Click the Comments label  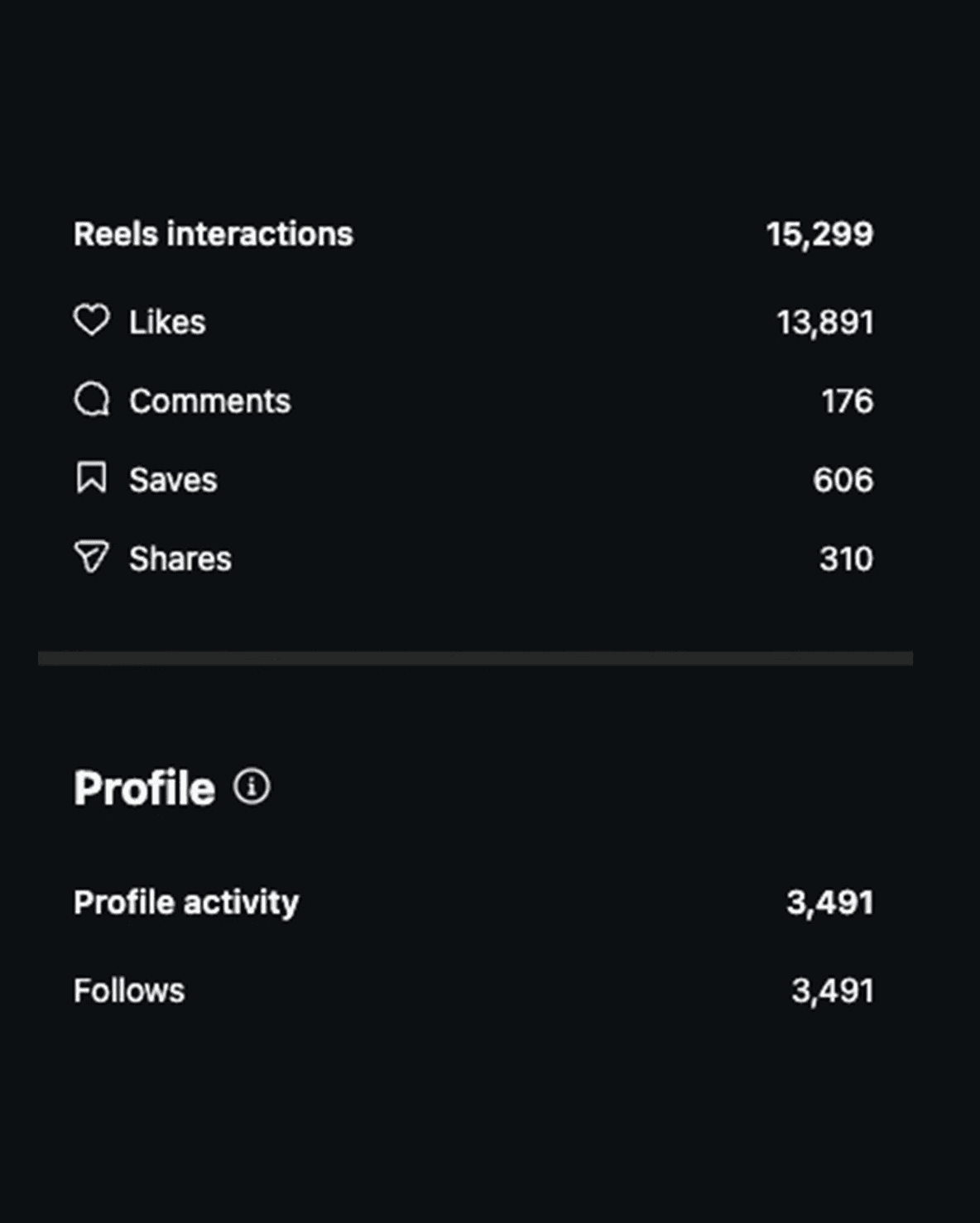(210, 401)
